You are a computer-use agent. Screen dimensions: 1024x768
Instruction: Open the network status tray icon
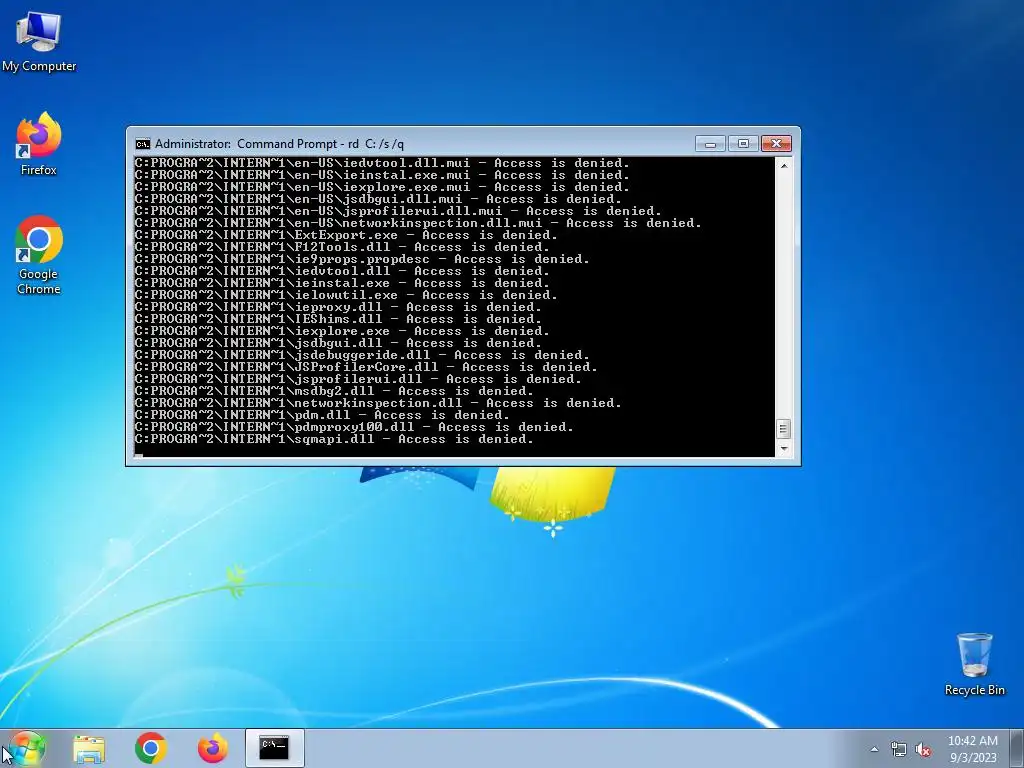click(899, 750)
